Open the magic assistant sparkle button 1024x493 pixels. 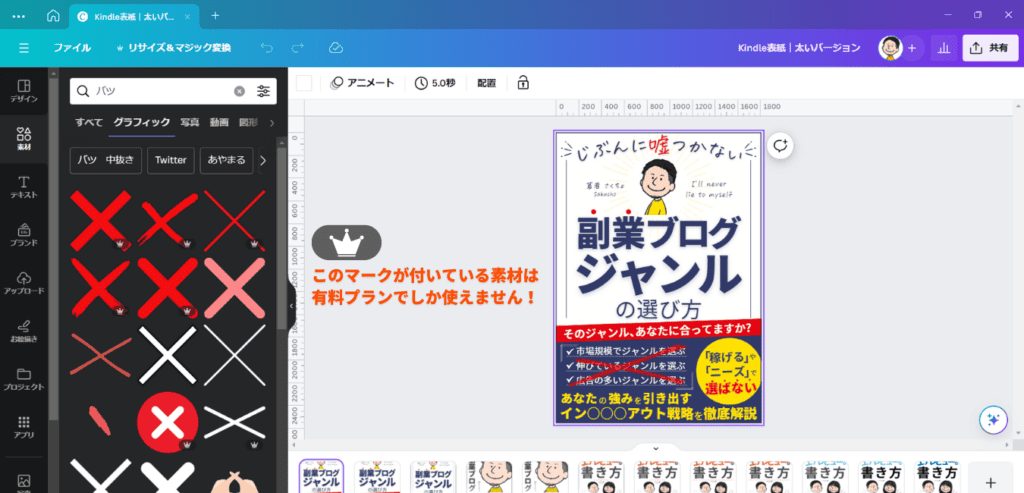[993, 420]
